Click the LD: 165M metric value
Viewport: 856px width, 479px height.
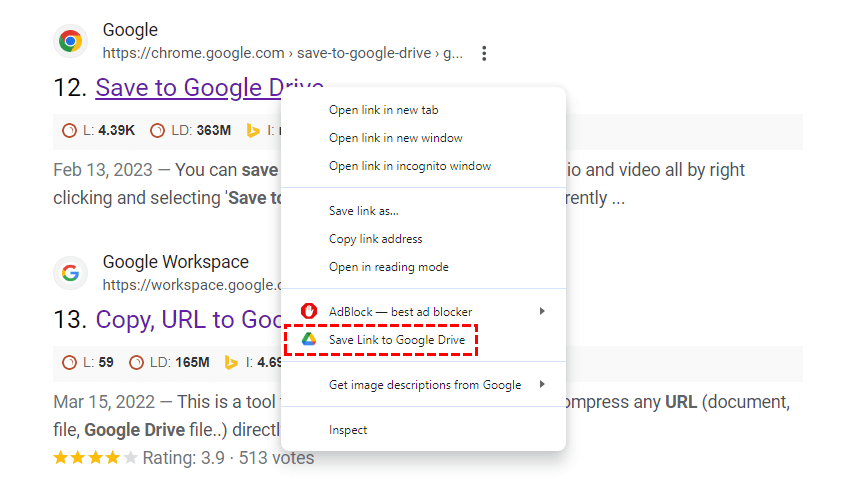pyautogui.click(x=180, y=362)
